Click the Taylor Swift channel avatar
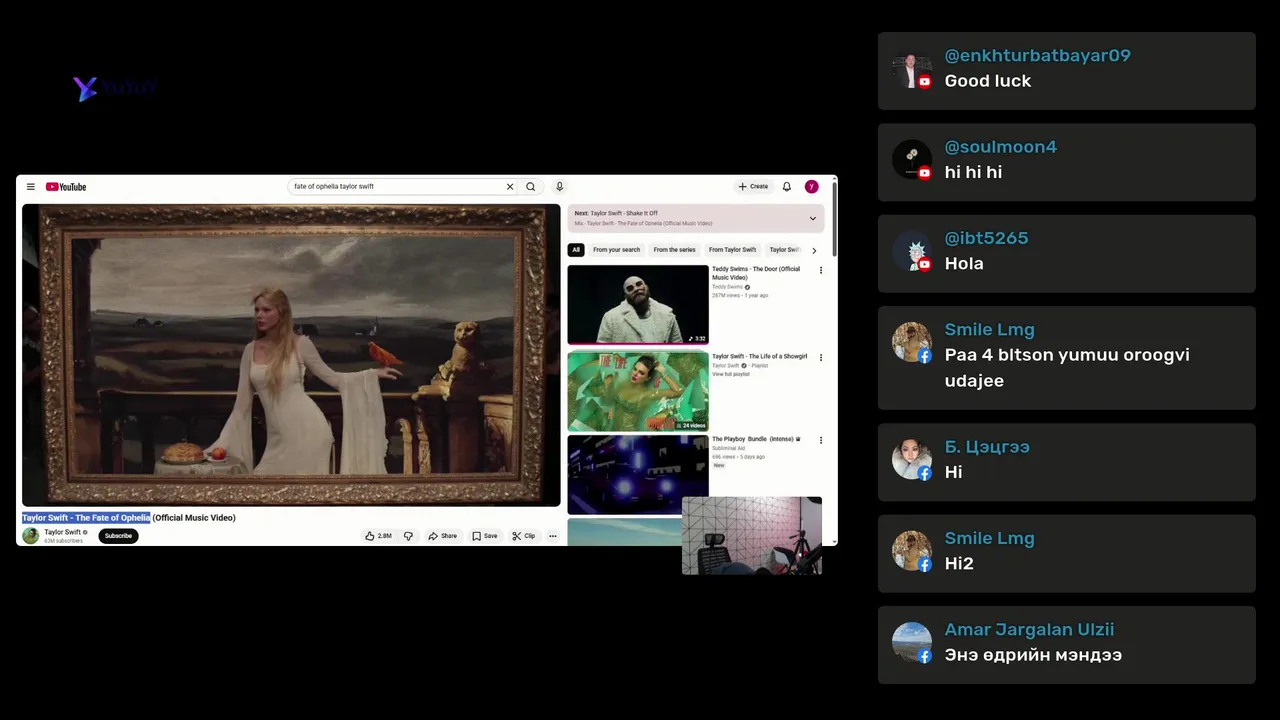 point(31,536)
